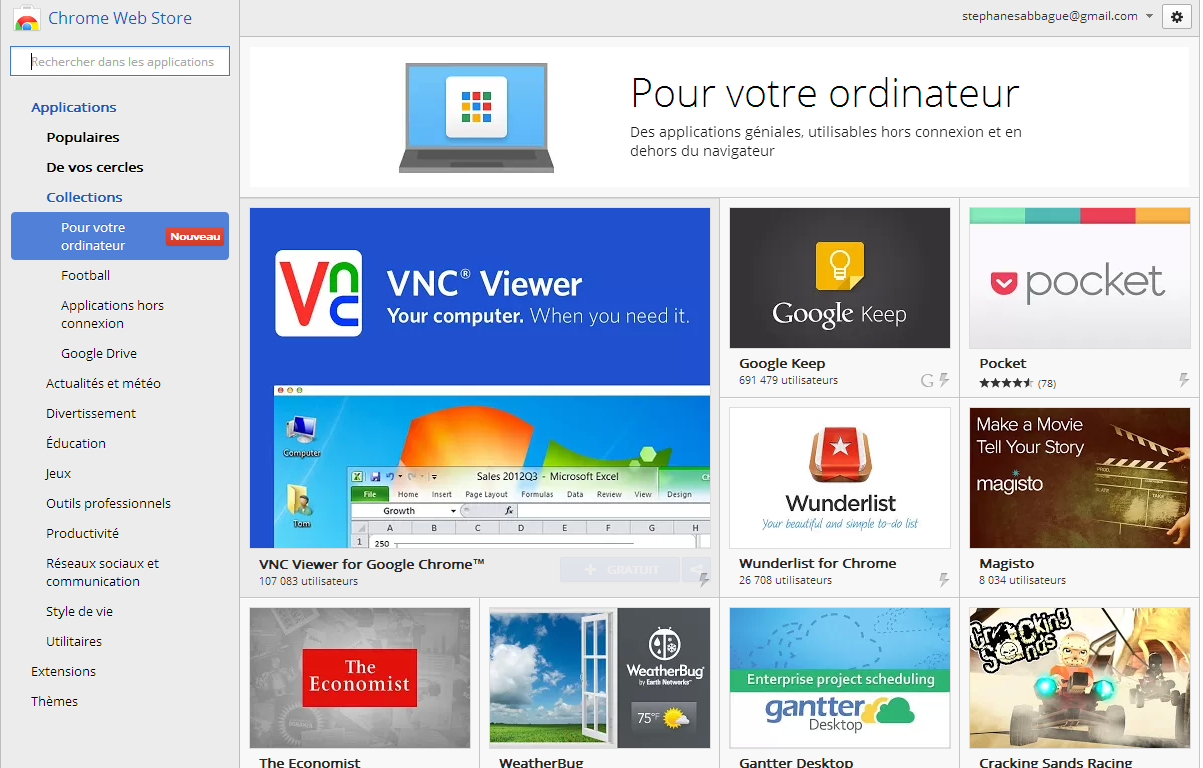Open the Magisto app thumbnail
The image size is (1203, 768).
pos(1079,477)
